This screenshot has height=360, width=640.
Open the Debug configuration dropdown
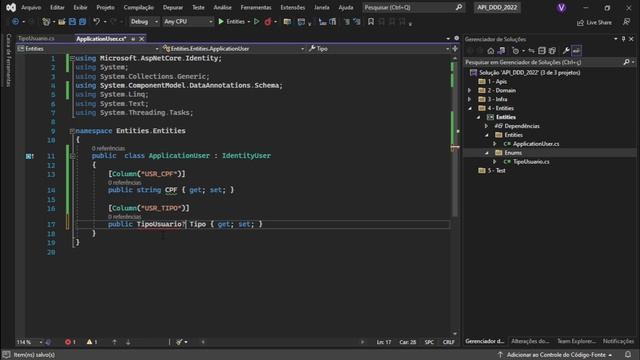[x=144, y=22]
